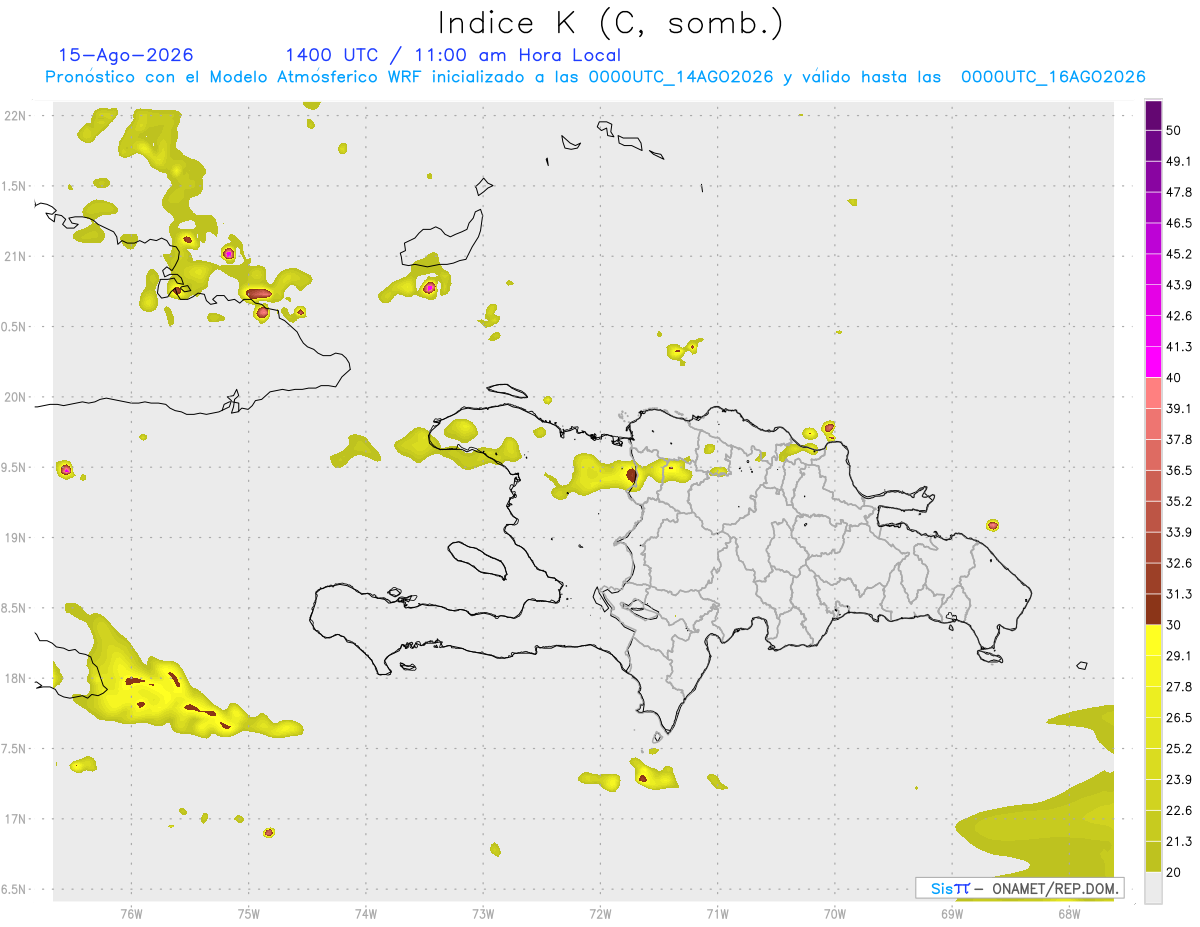
Task: Click the longitude label "74W"
Action: pyautogui.click(x=365, y=912)
